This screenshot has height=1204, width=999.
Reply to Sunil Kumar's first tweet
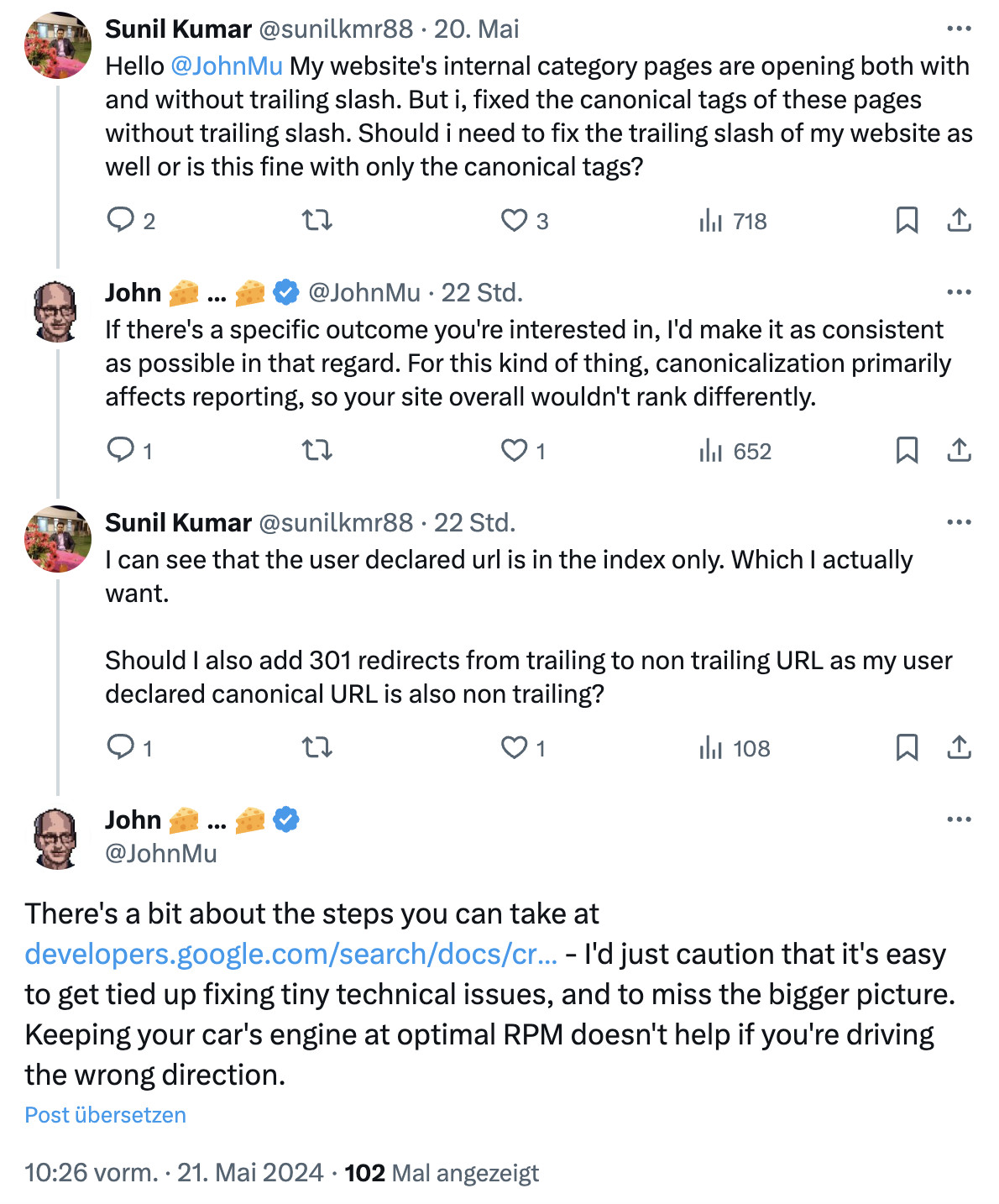(121, 221)
